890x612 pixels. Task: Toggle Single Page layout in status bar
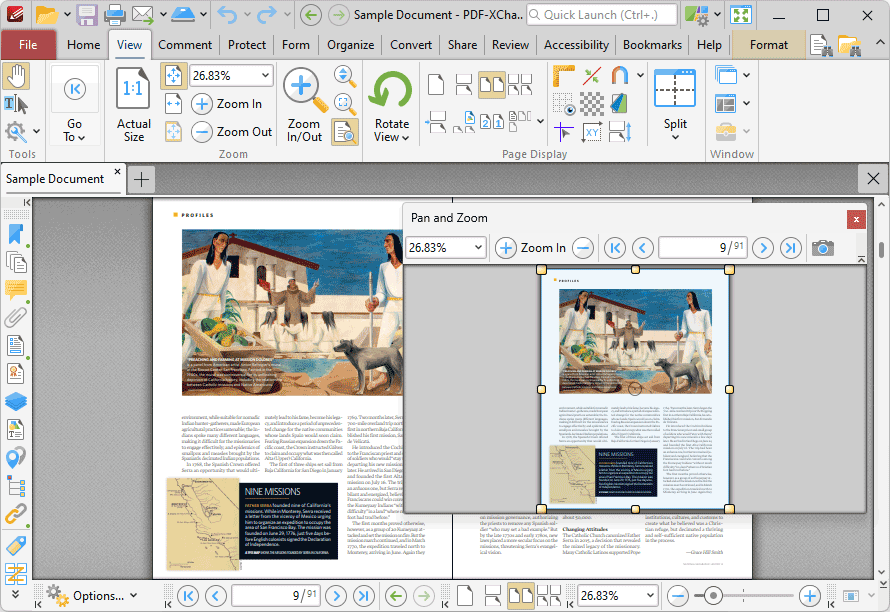click(x=465, y=596)
